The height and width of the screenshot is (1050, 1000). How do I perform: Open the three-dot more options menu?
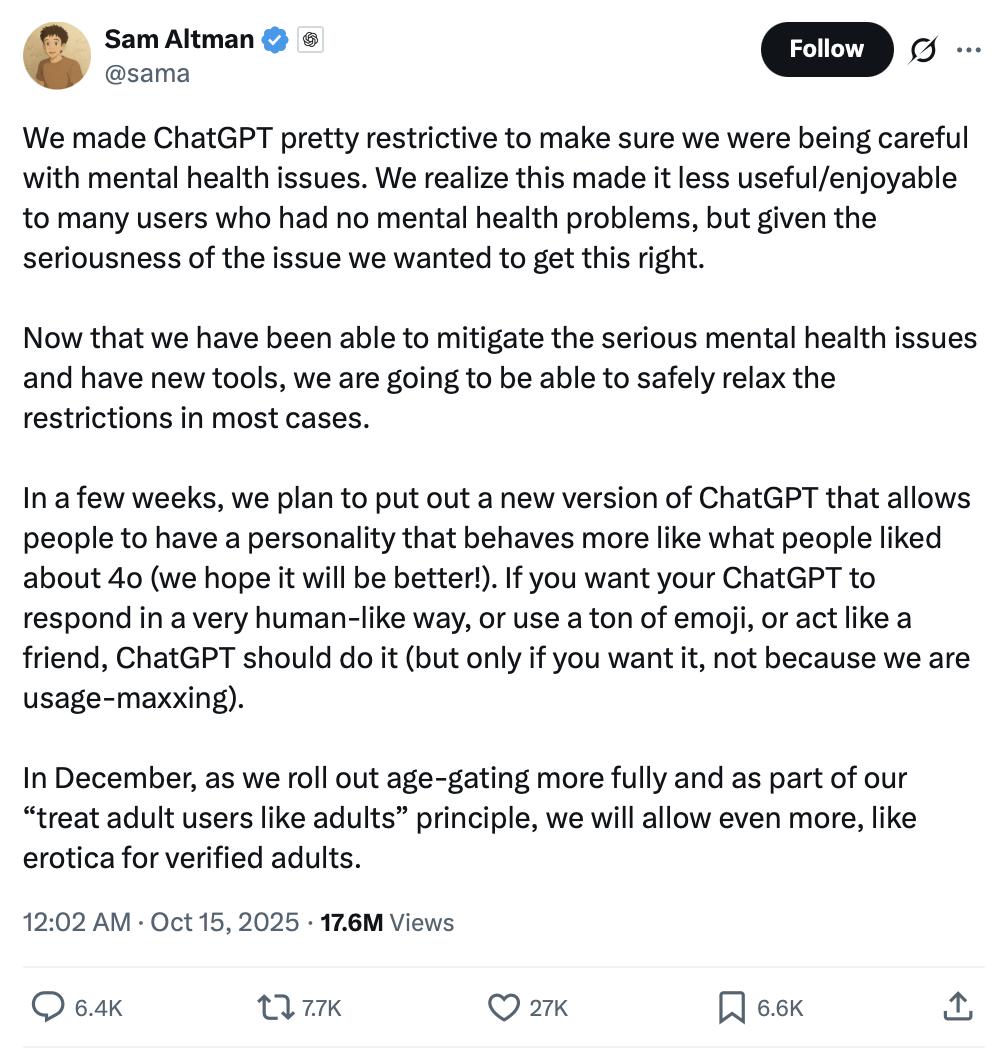pos(968,50)
